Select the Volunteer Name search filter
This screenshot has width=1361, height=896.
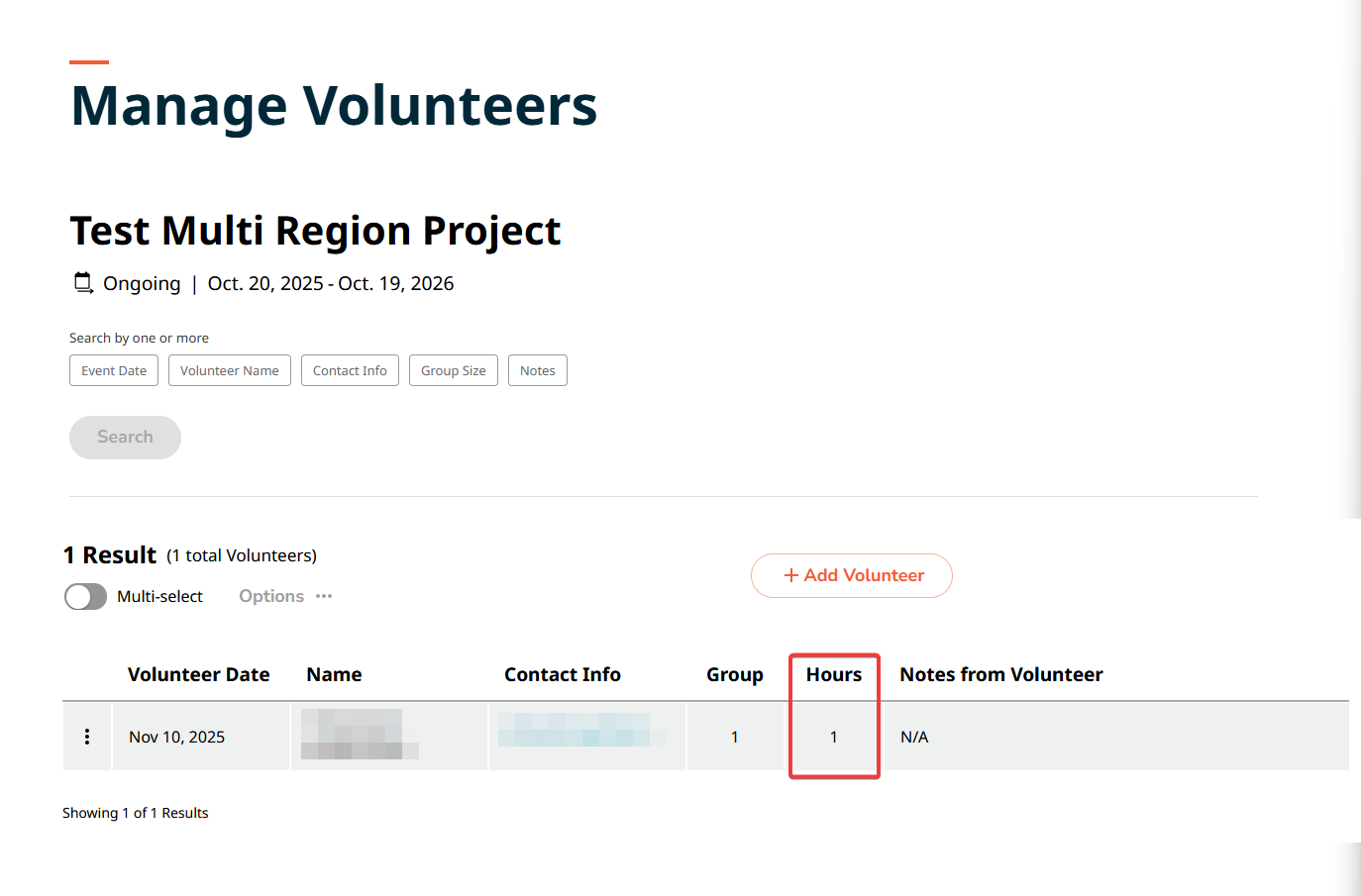pos(230,370)
